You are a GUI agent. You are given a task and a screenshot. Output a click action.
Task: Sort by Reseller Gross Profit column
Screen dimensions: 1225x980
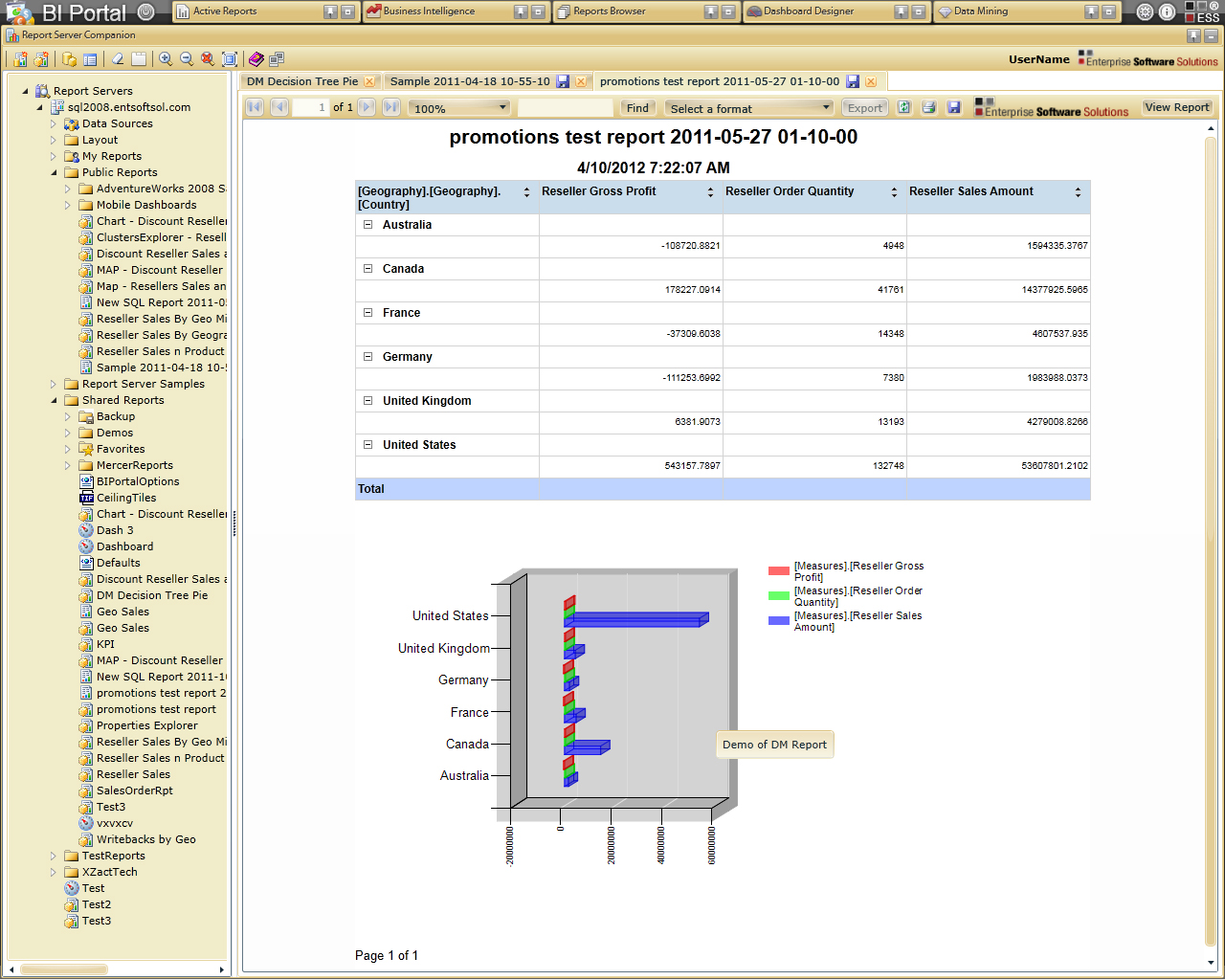click(710, 192)
